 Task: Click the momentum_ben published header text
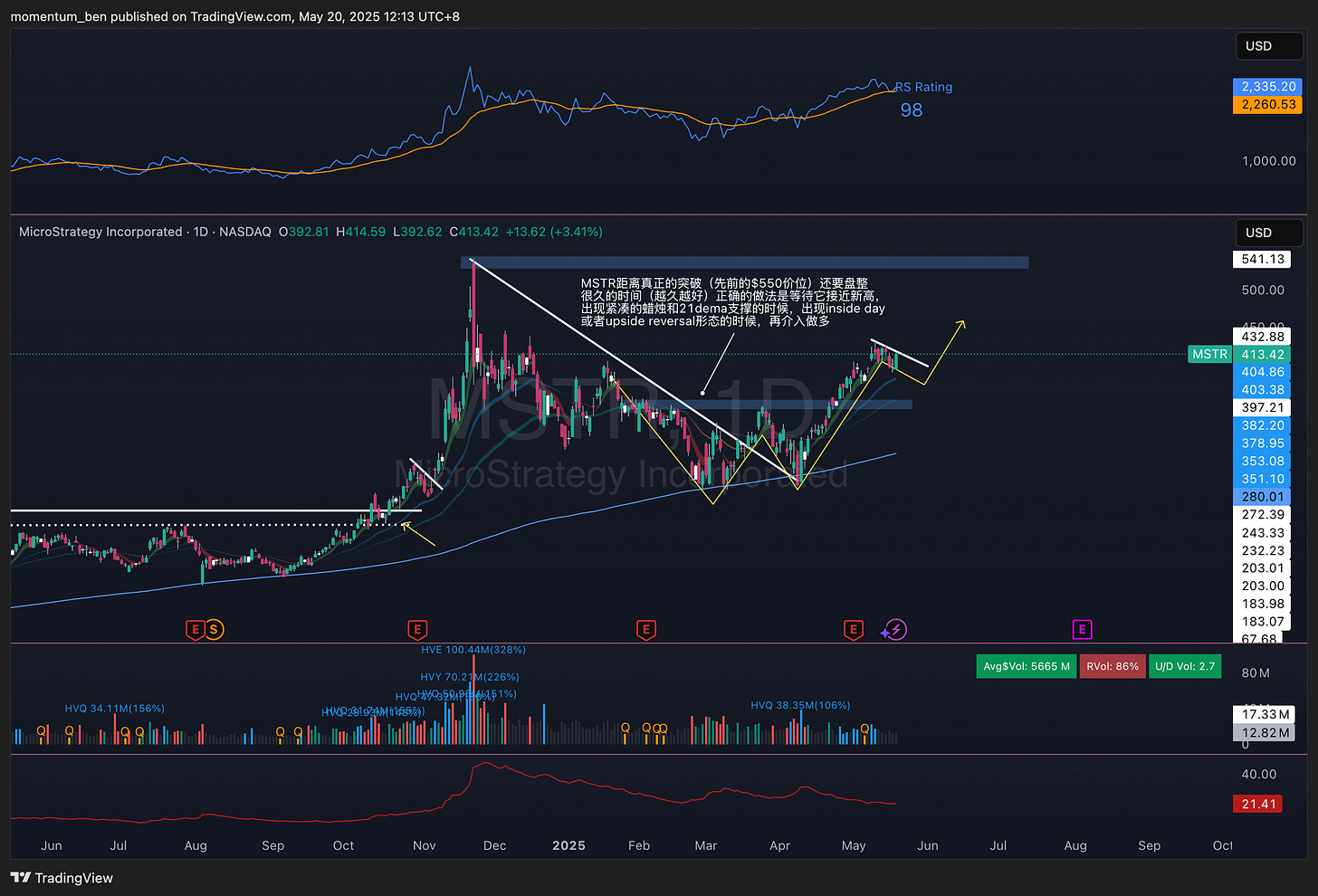(x=235, y=16)
